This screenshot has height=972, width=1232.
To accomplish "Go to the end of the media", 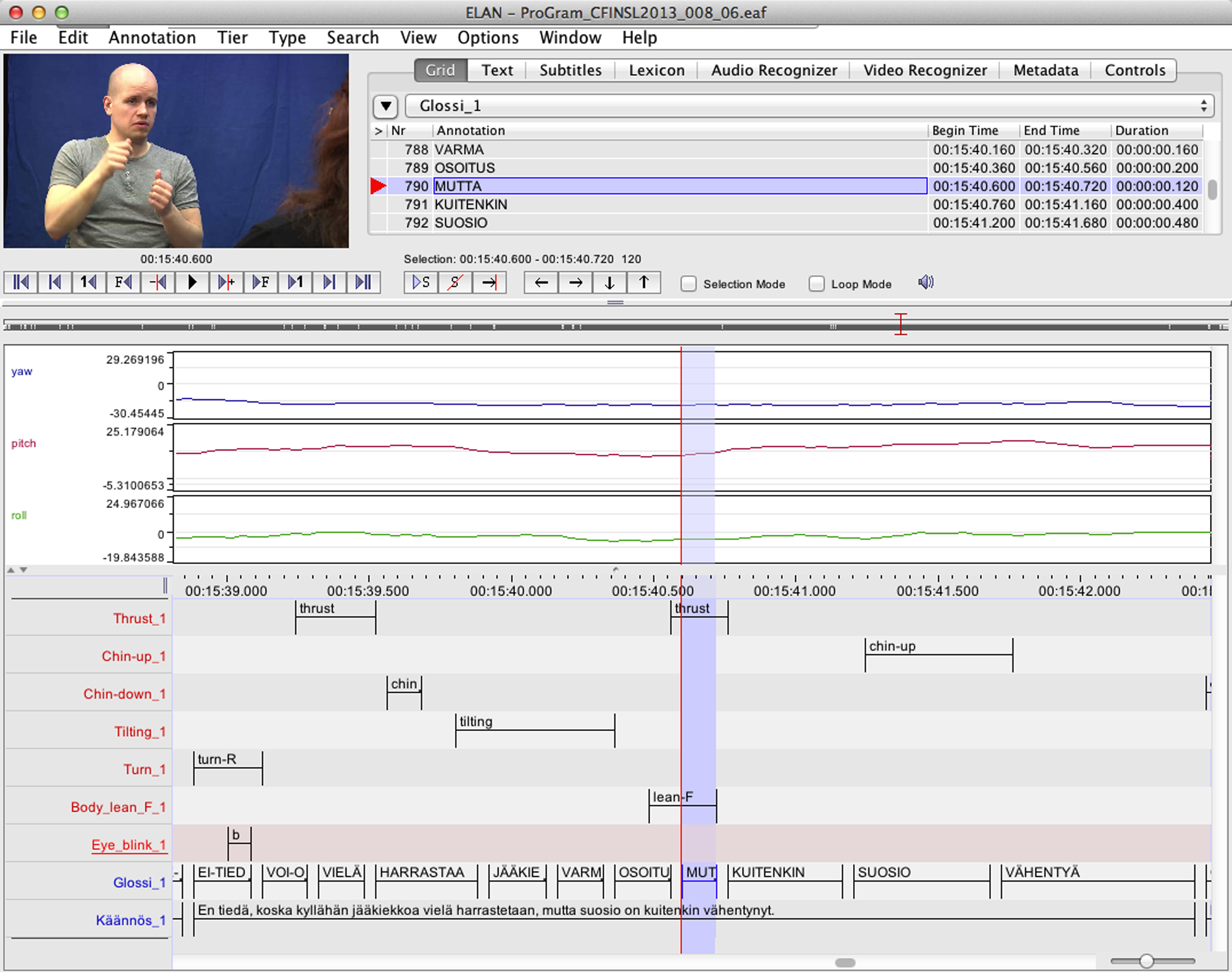I will pos(363,283).
